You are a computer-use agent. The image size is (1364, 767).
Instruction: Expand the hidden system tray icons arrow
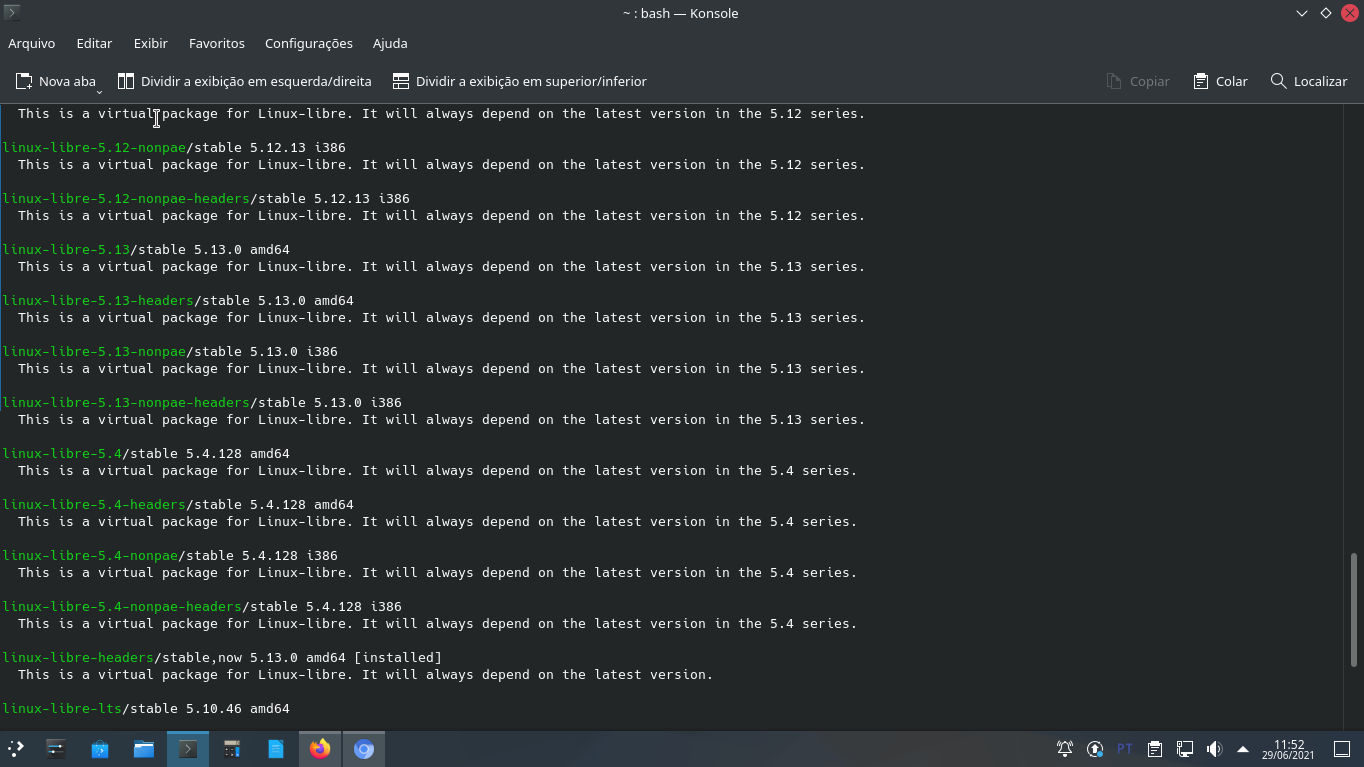coord(1240,748)
